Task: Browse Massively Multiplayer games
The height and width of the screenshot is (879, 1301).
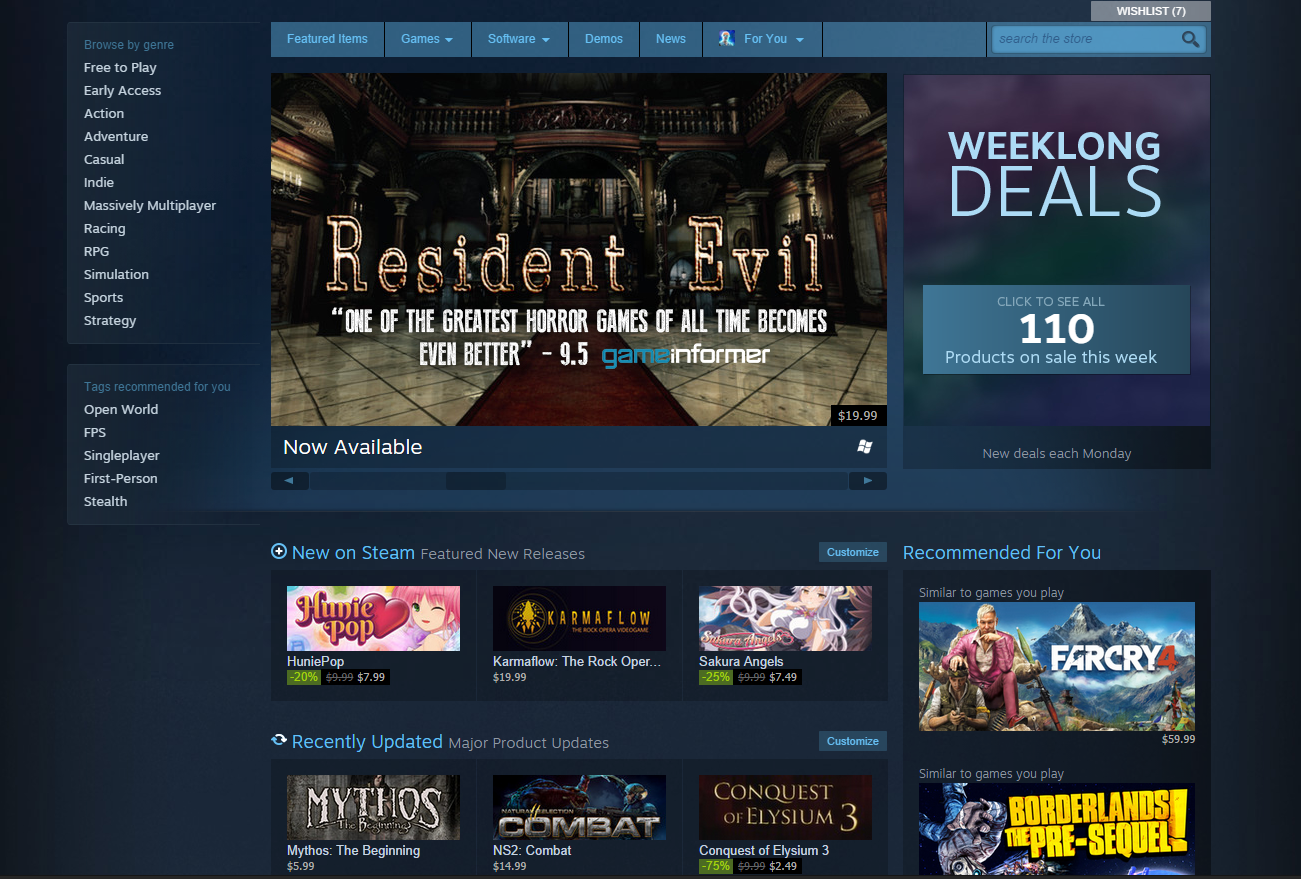Action: [150, 206]
